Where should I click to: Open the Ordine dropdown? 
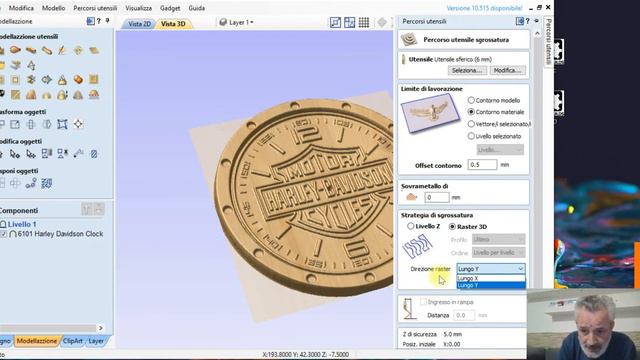coord(498,253)
